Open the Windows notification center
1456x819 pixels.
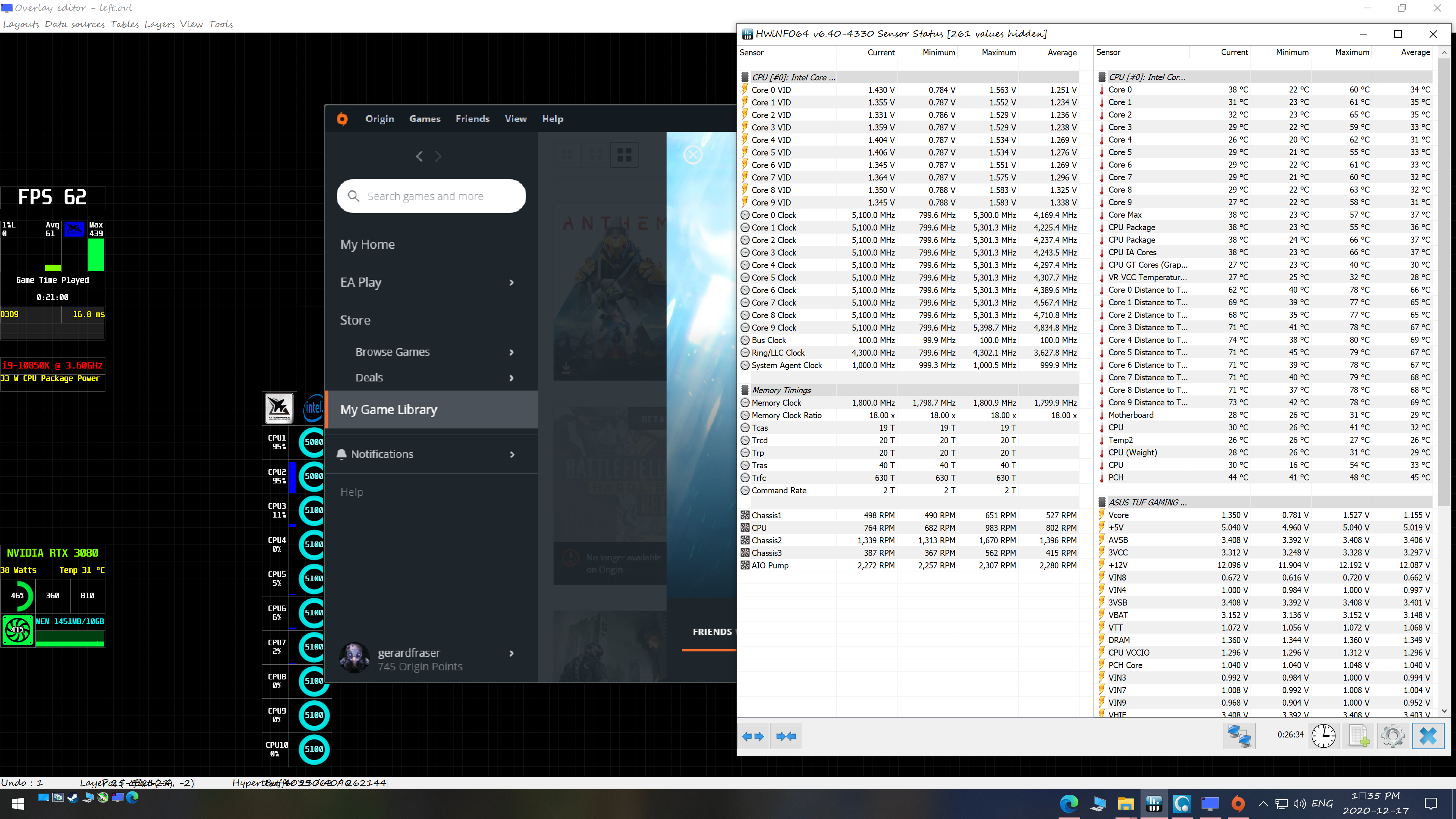coord(1431,804)
